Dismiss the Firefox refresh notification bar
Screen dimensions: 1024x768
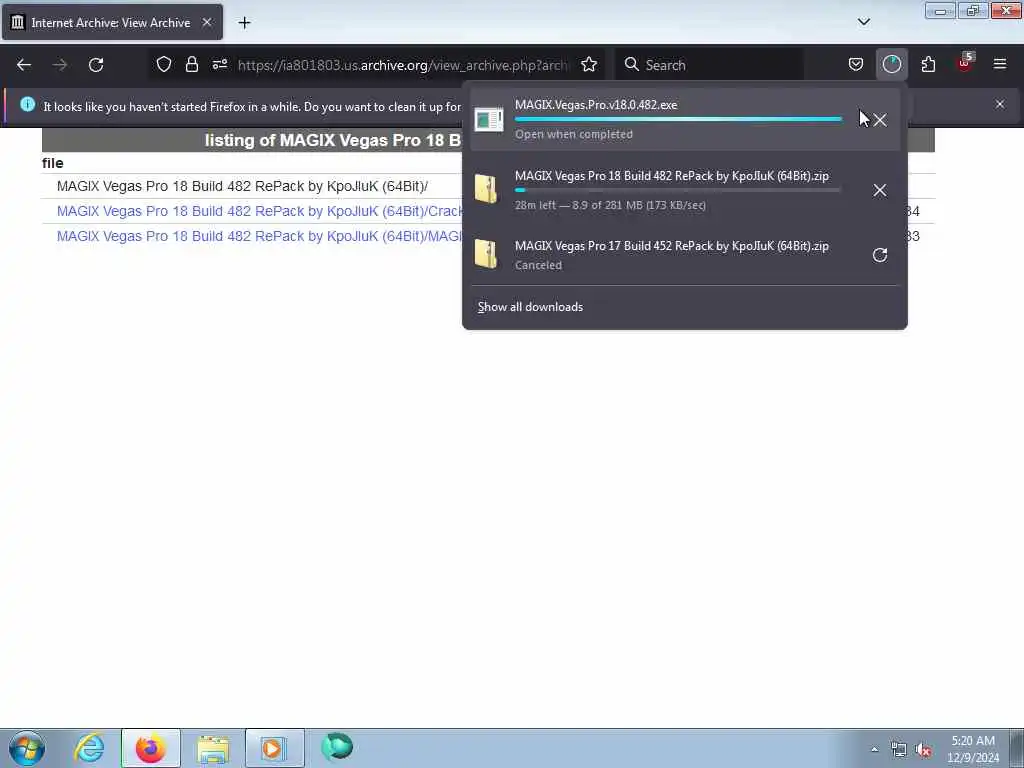coord(1000,104)
